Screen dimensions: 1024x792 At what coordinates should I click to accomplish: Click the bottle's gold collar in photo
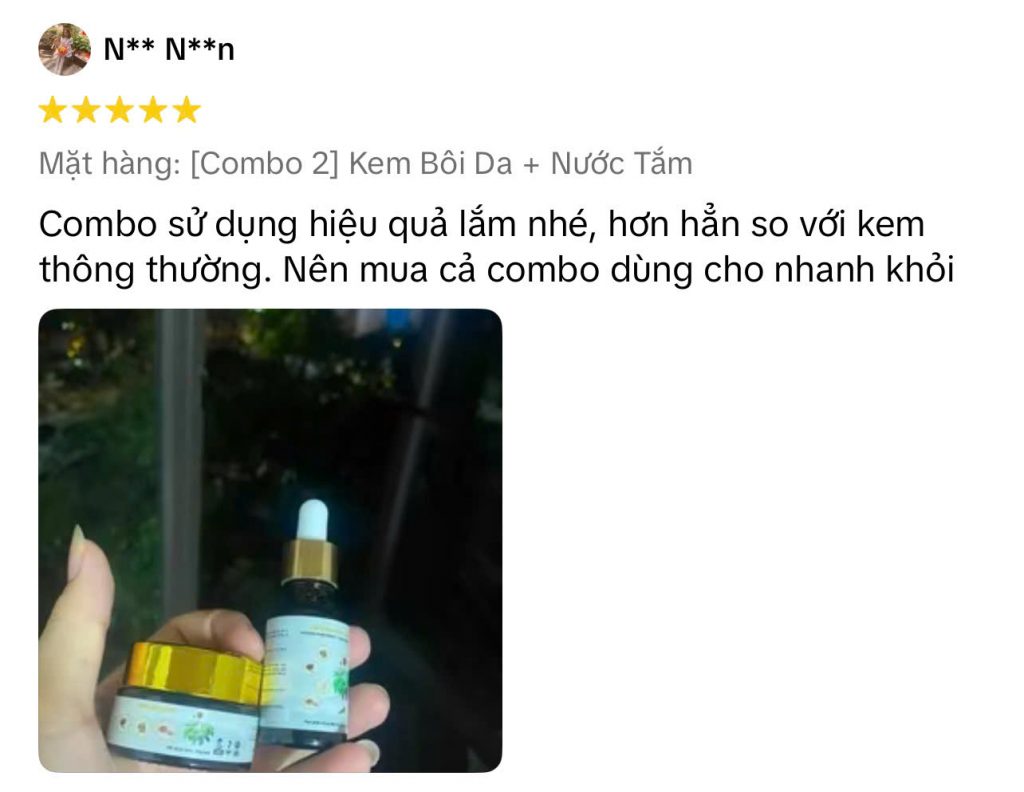(310, 562)
